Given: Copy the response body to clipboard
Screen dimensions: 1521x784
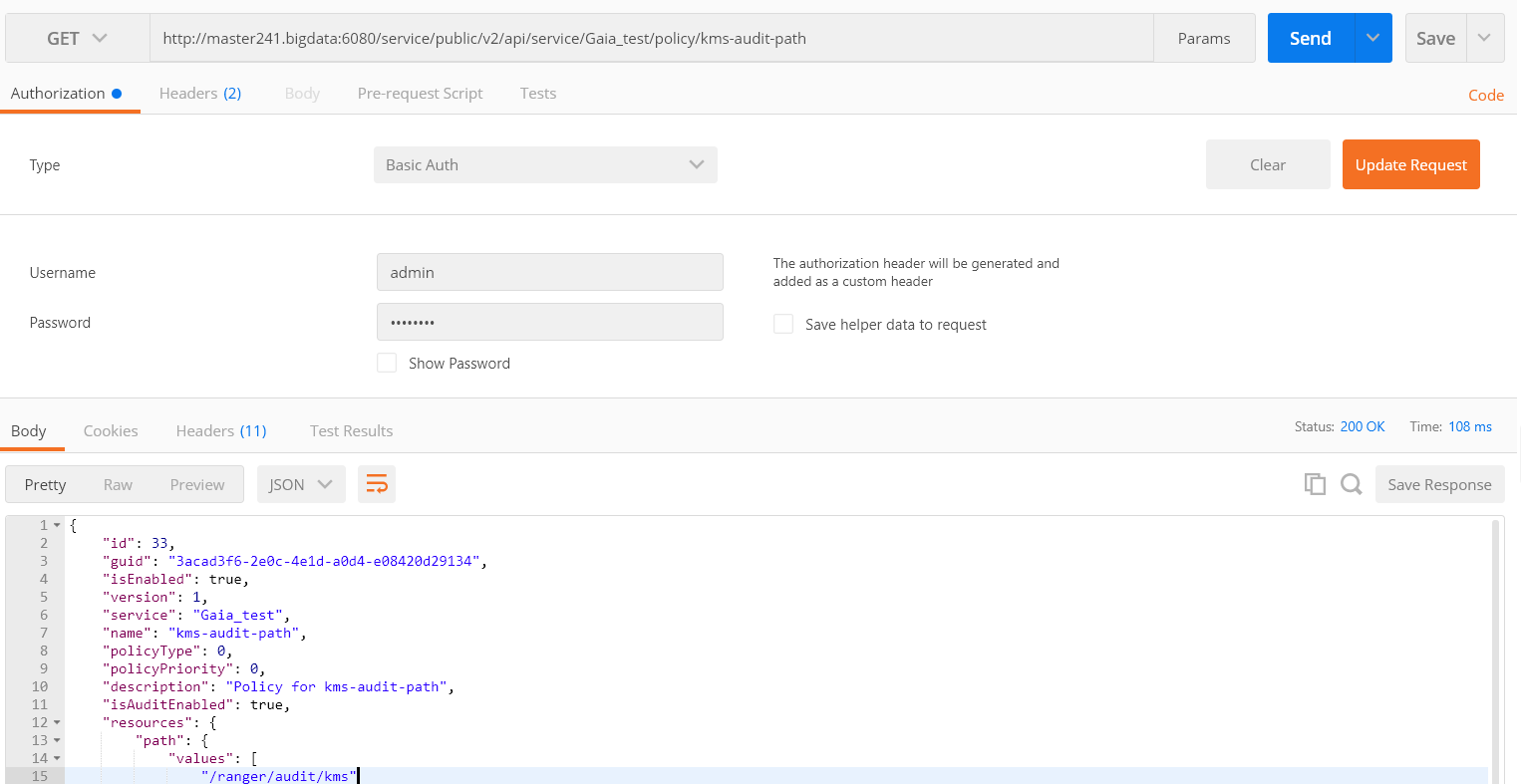Looking at the screenshot, I should coord(1315,484).
